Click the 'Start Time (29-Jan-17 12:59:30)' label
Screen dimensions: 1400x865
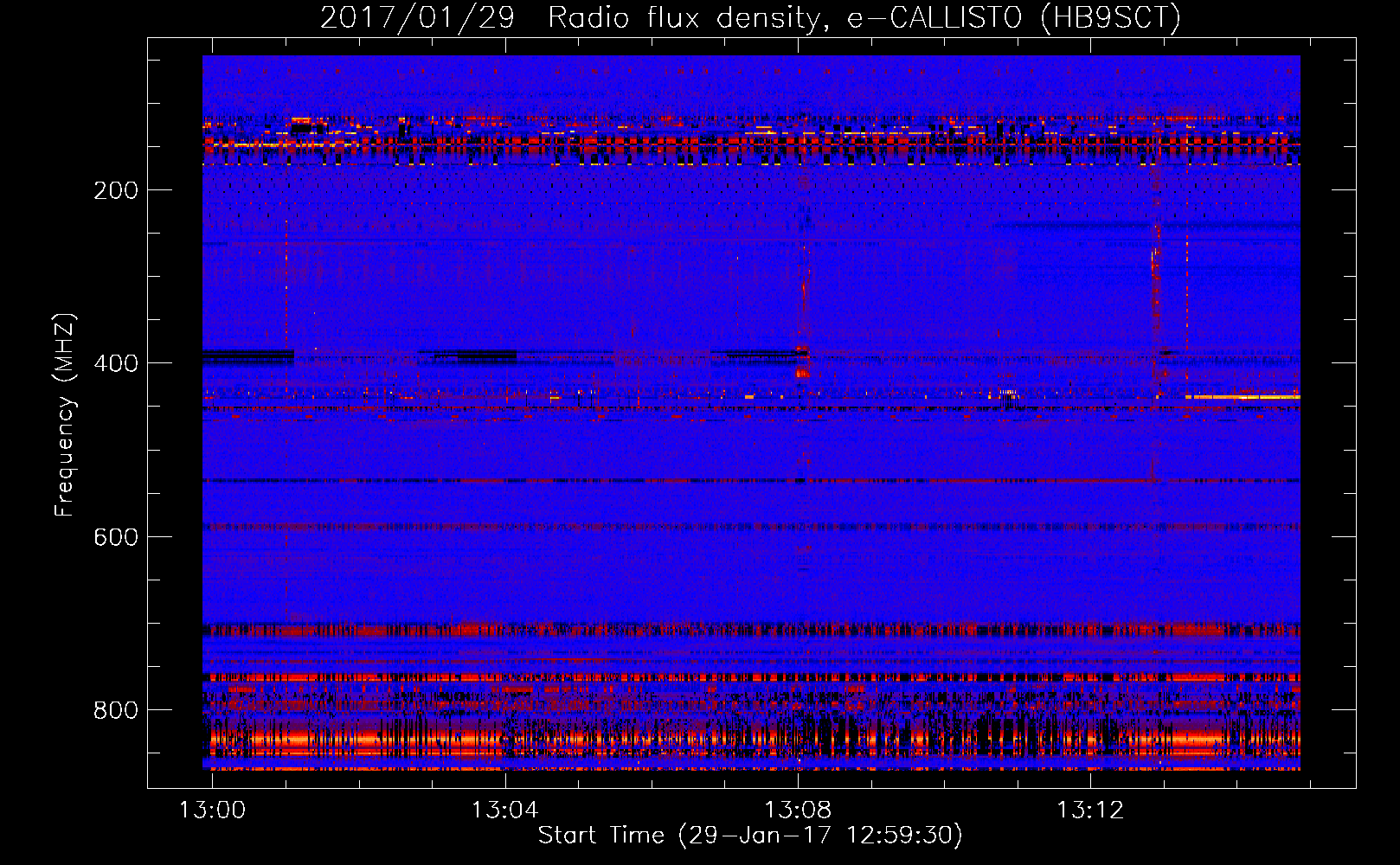(x=750, y=836)
